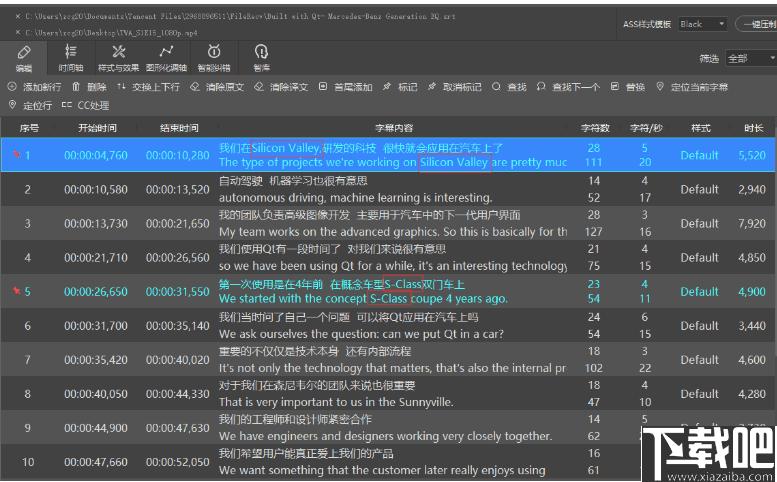Click the 字符/秒 column header
777x482 pixels.
pos(646,128)
